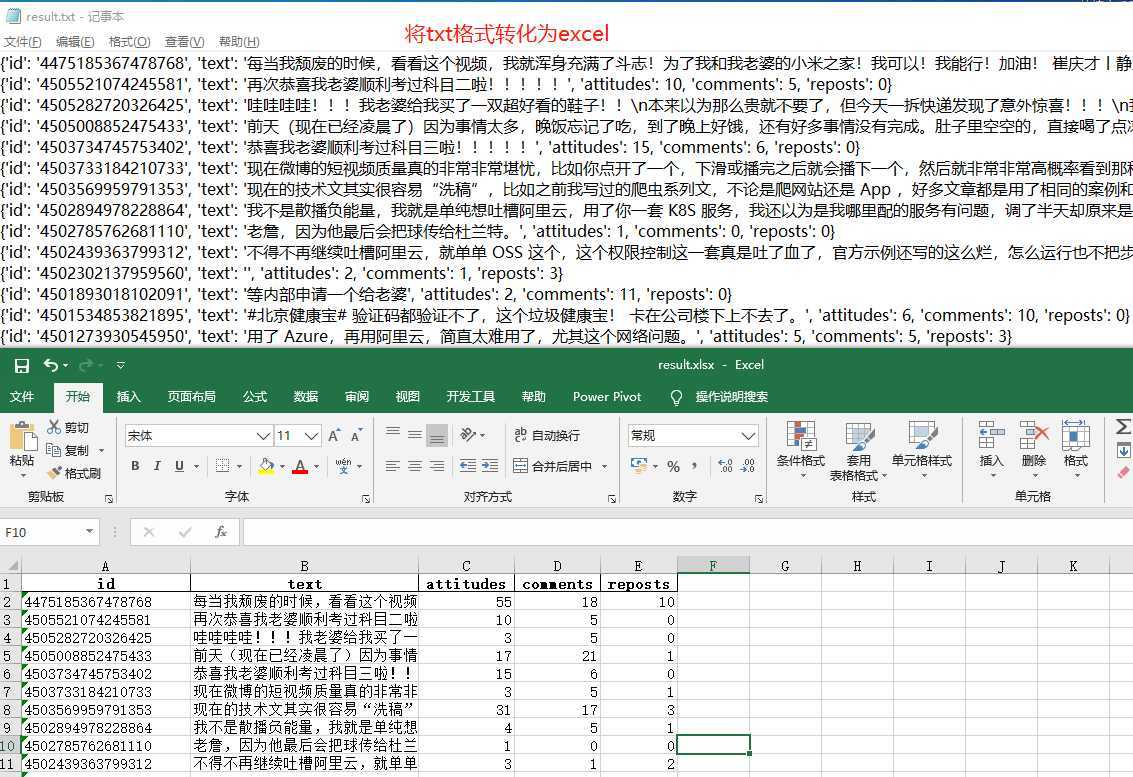Open the 文件 tab in Excel
Viewport: 1133px width, 777px height.
click(22, 396)
